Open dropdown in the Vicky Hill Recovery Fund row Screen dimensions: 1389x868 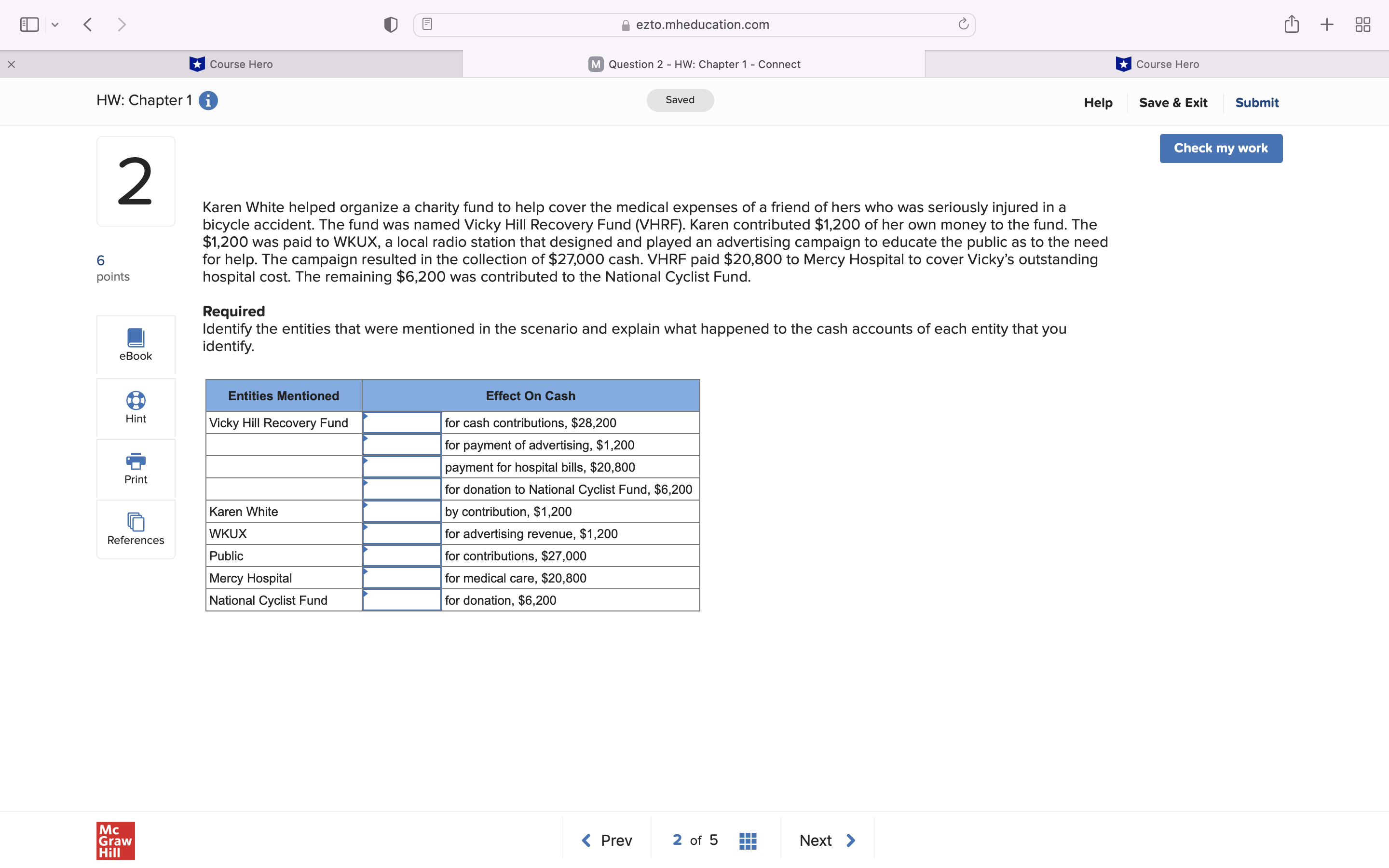pyautogui.click(x=401, y=422)
